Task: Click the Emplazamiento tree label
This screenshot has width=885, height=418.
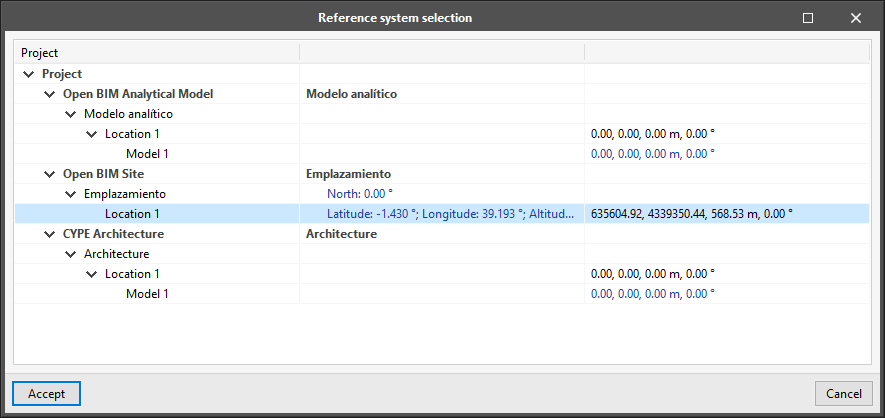Action: (x=125, y=194)
